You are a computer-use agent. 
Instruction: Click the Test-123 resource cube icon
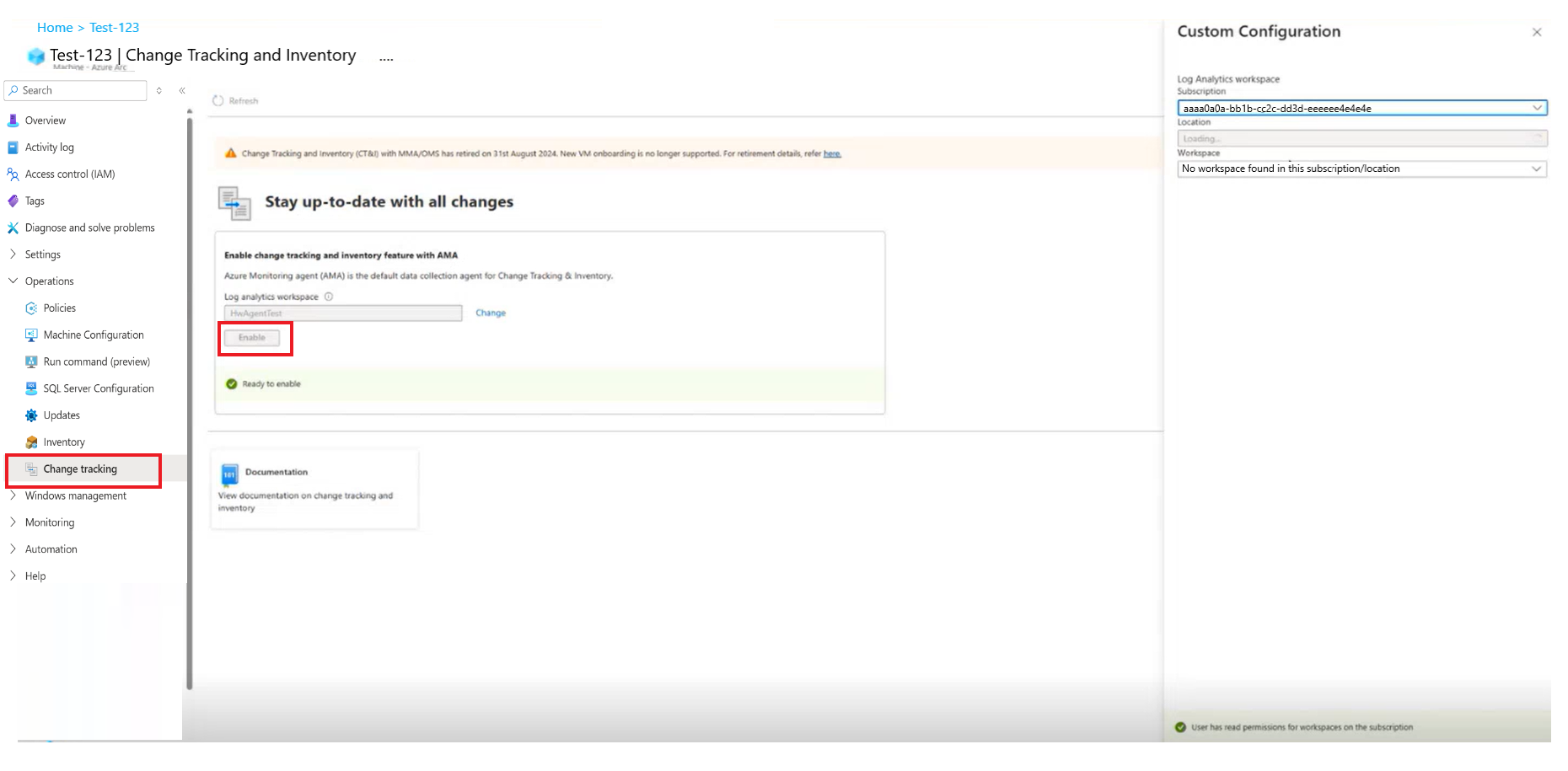coord(36,56)
